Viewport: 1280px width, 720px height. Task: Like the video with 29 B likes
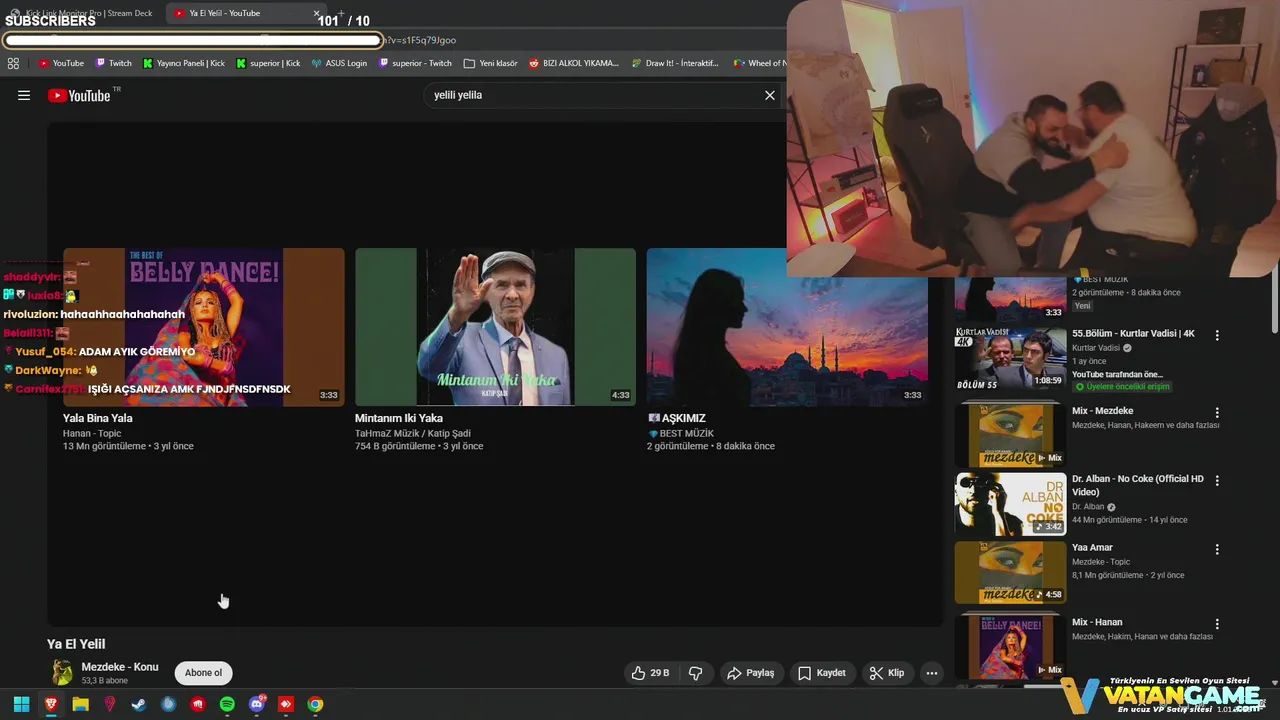coord(650,673)
